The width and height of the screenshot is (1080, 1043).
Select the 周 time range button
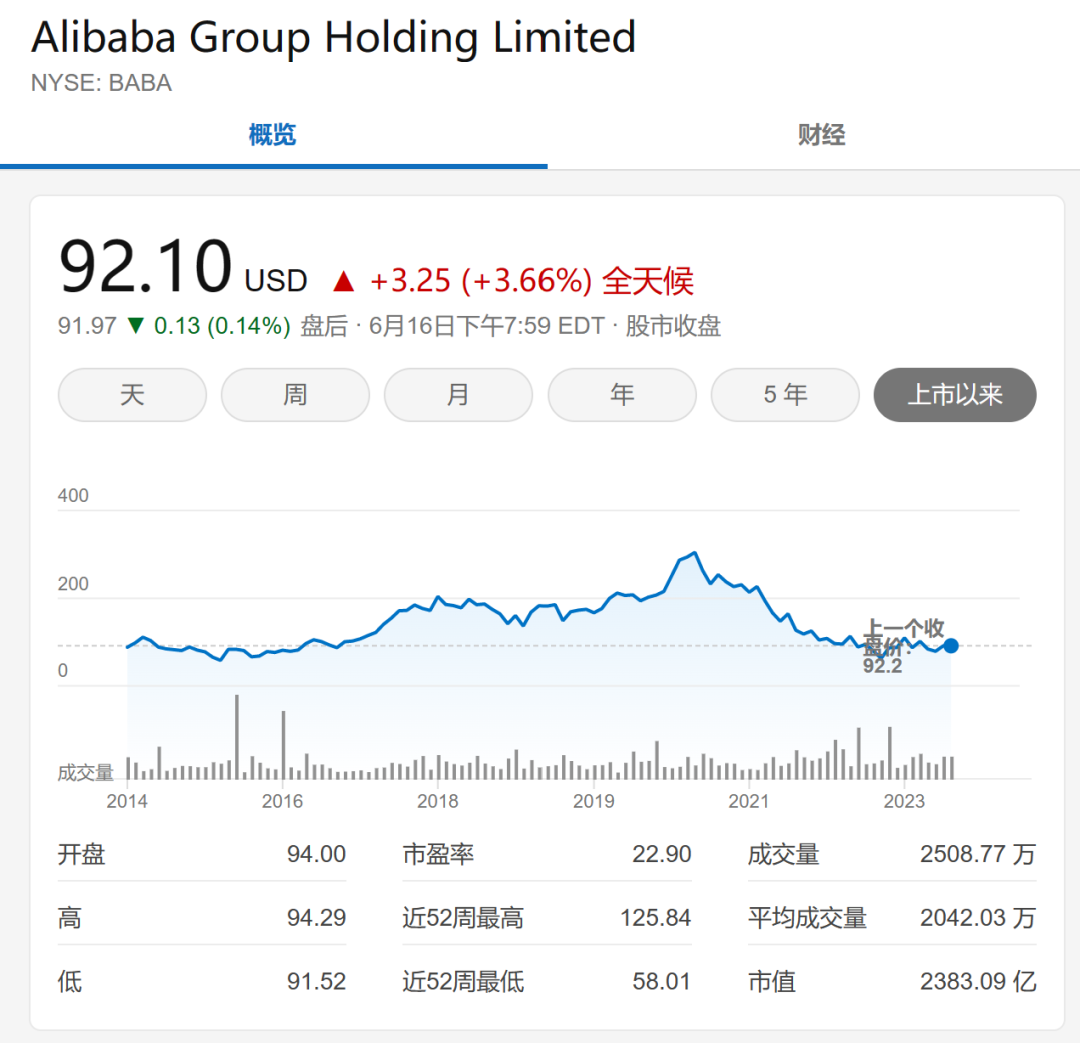(x=295, y=395)
